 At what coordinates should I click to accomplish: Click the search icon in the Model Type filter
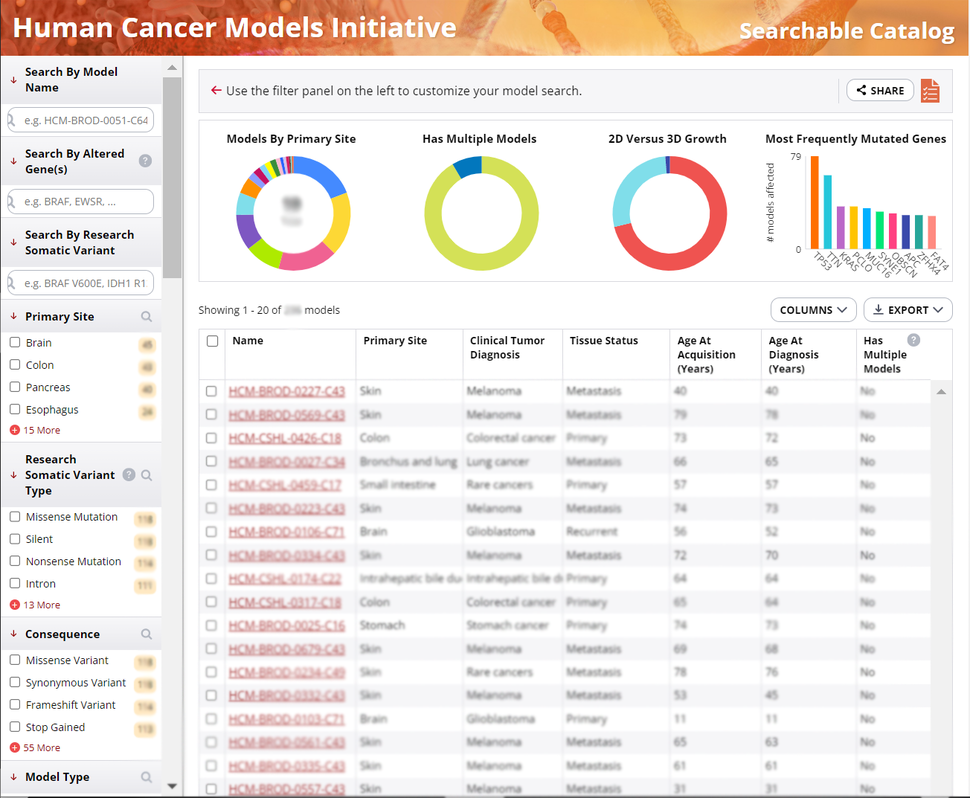146,777
